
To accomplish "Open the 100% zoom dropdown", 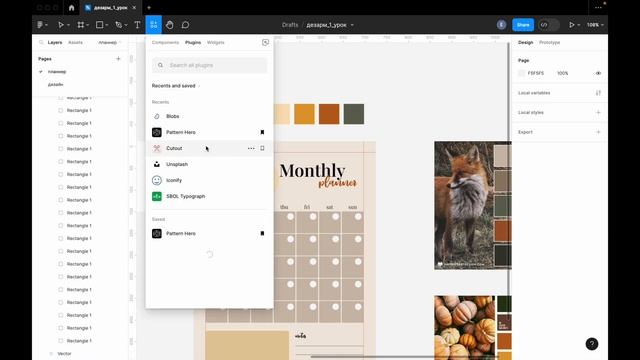I will (x=595, y=25).
